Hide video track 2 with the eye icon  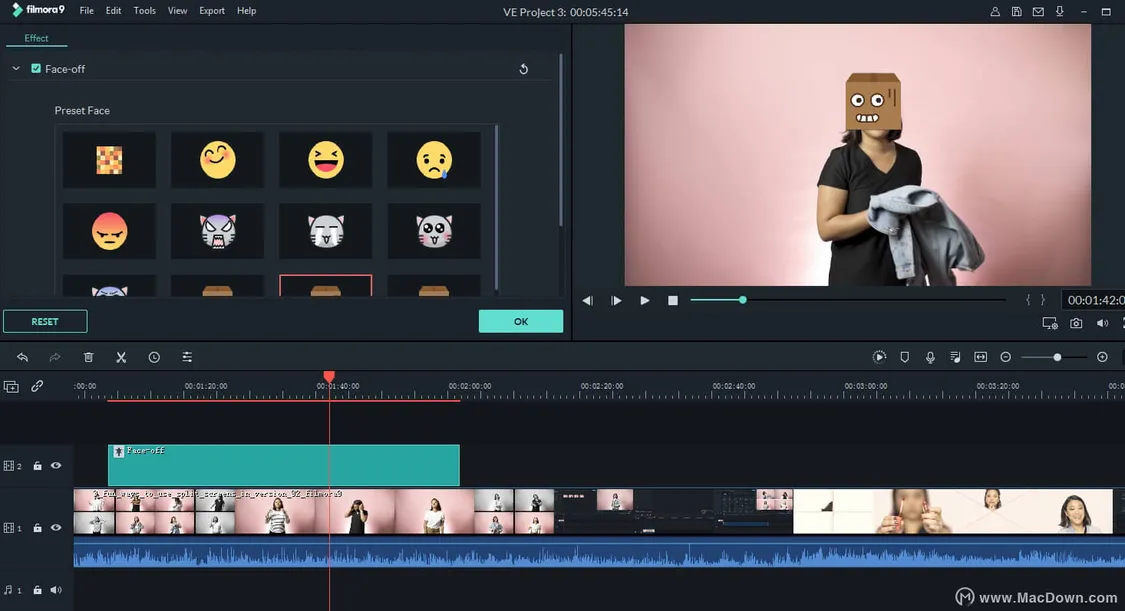tap(56, 466)
